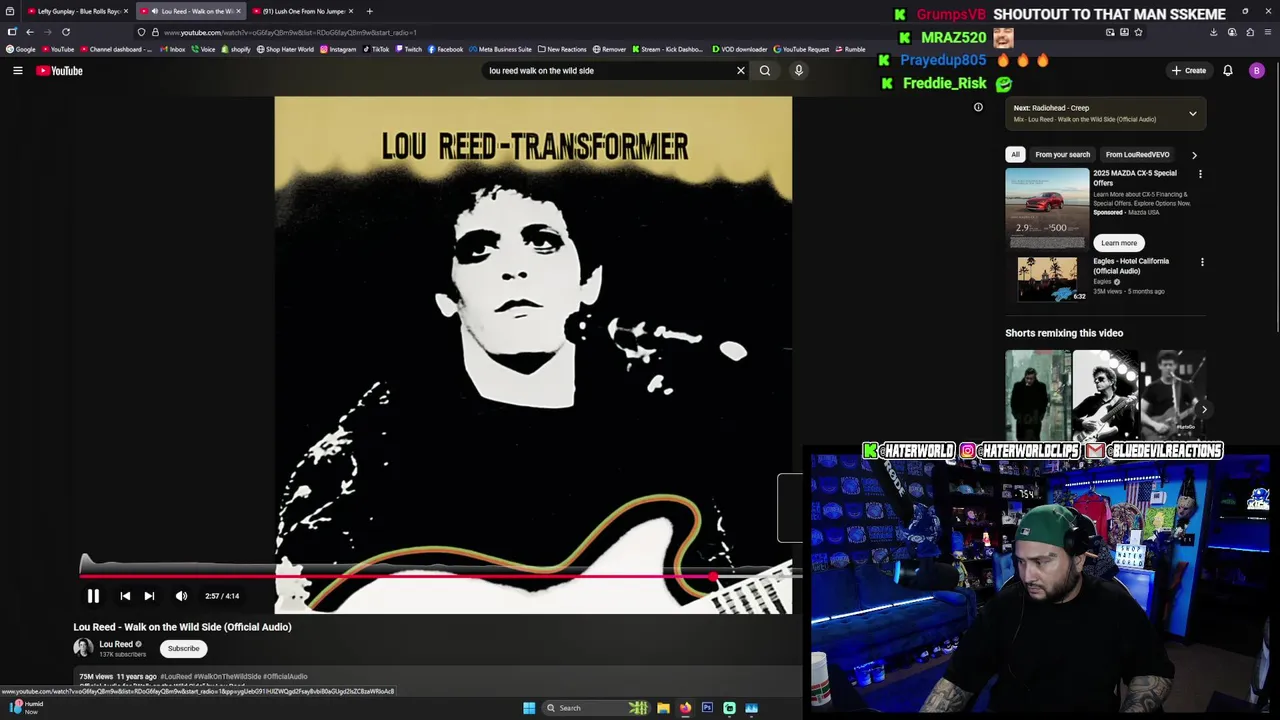Open the YouTube hamburger guide menu

[x=17, y=70]
